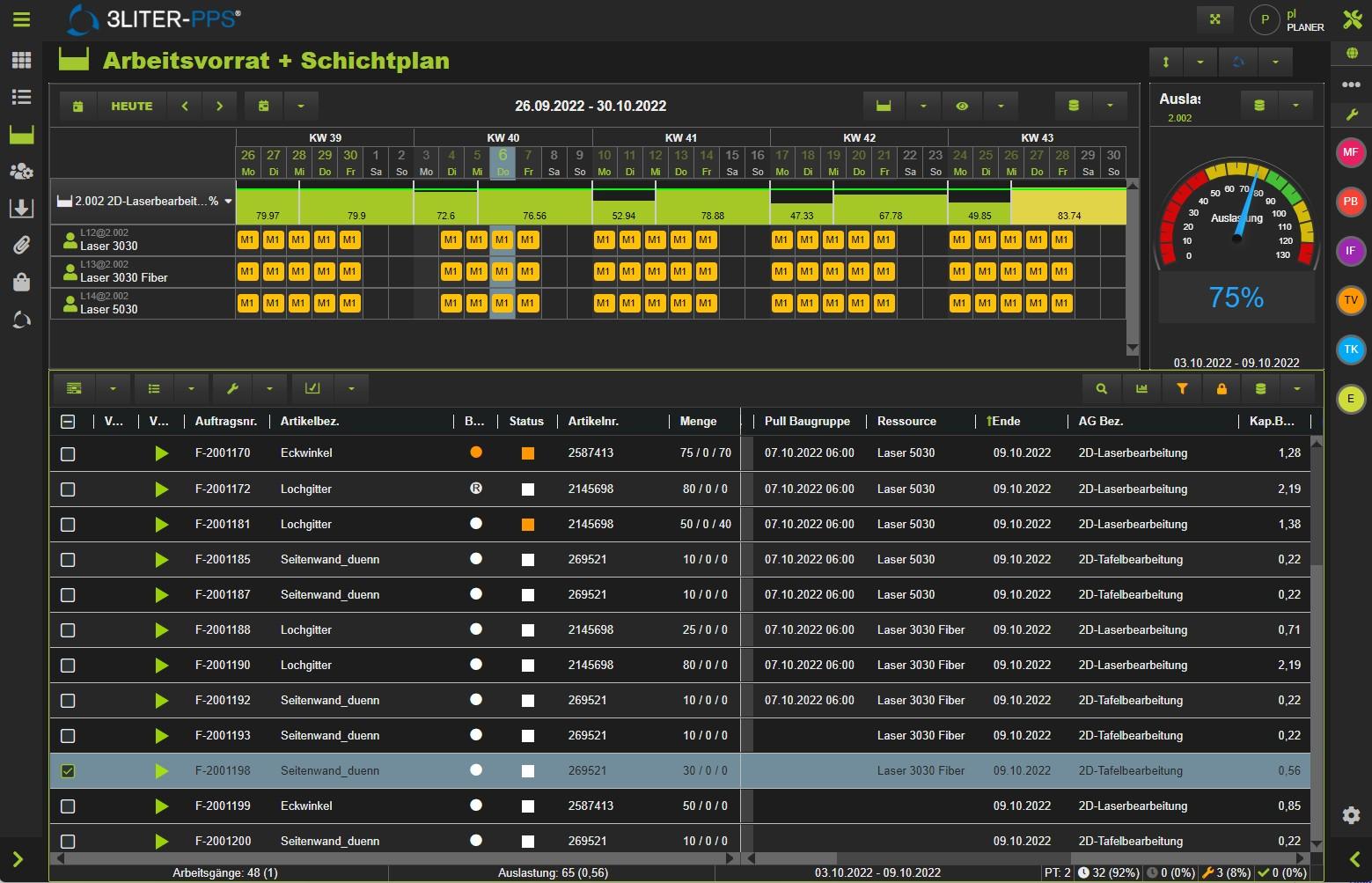This screenshot has width=1372, height=883.
Task: Click the green 79.97 load bar in KW 39
Action: coord(268,207)
